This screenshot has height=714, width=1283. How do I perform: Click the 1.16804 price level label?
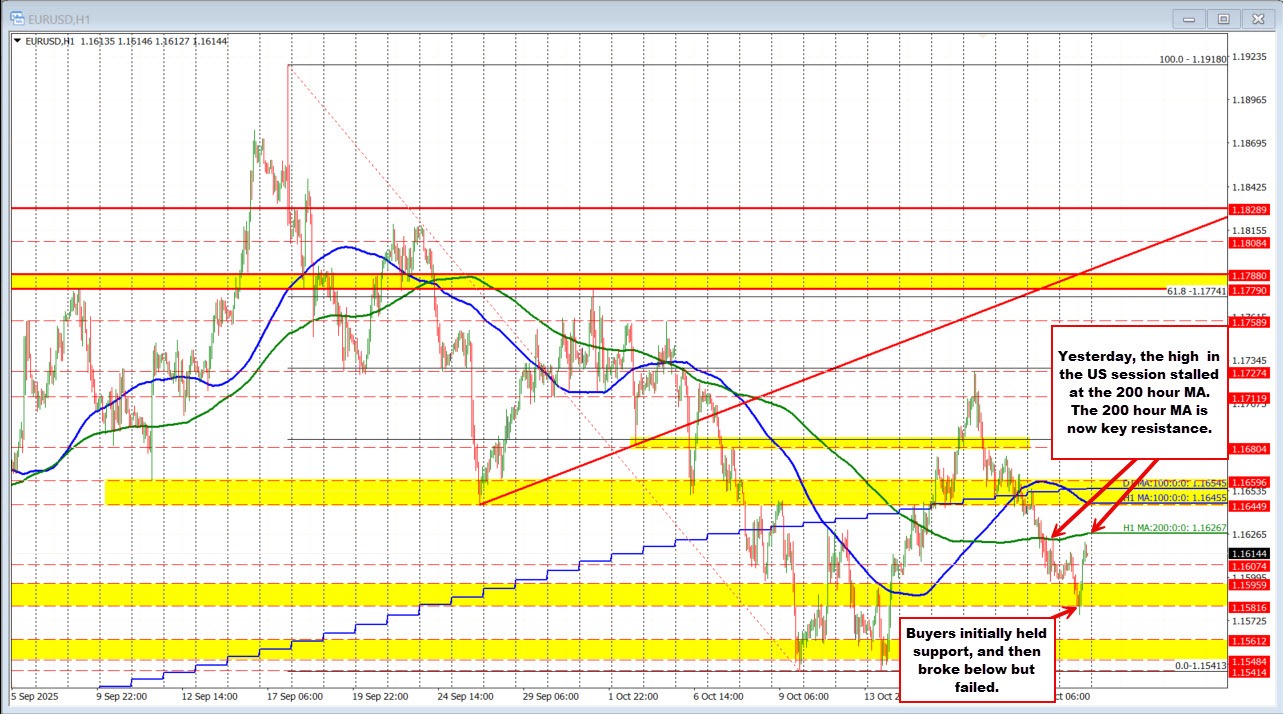click(x=1249, y=449)
